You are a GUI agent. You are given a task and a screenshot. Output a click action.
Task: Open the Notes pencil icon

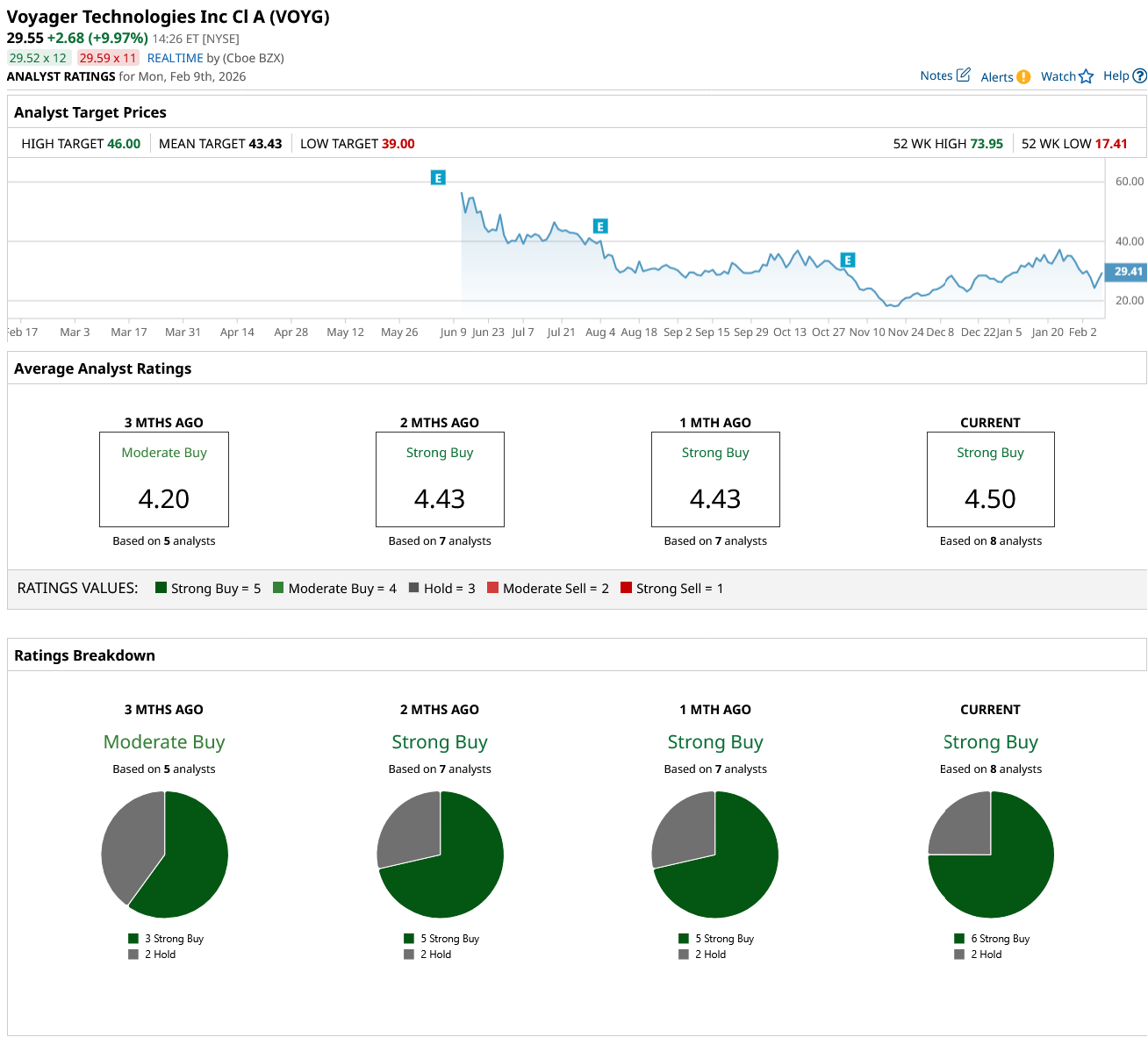pos(963,75)
